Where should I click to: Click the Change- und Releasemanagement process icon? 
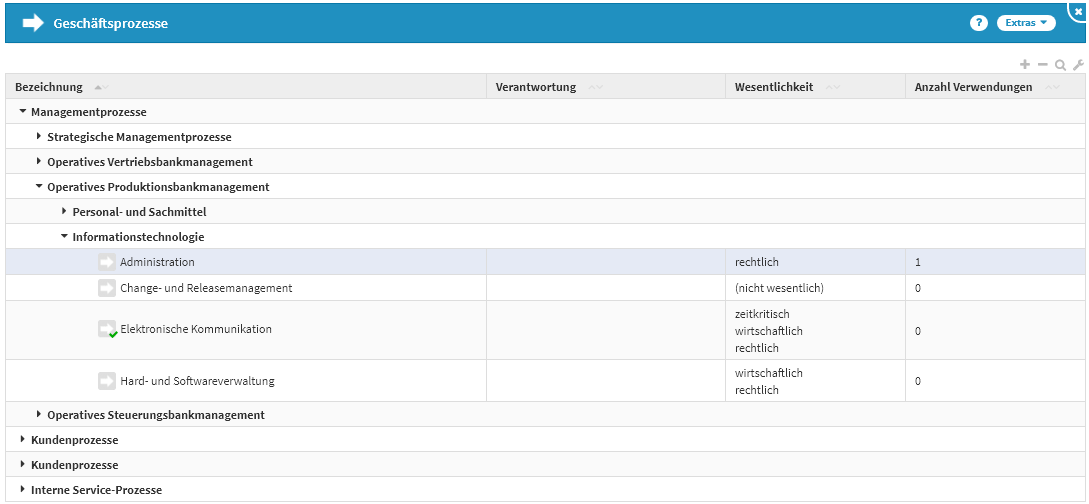click(107, 288)
